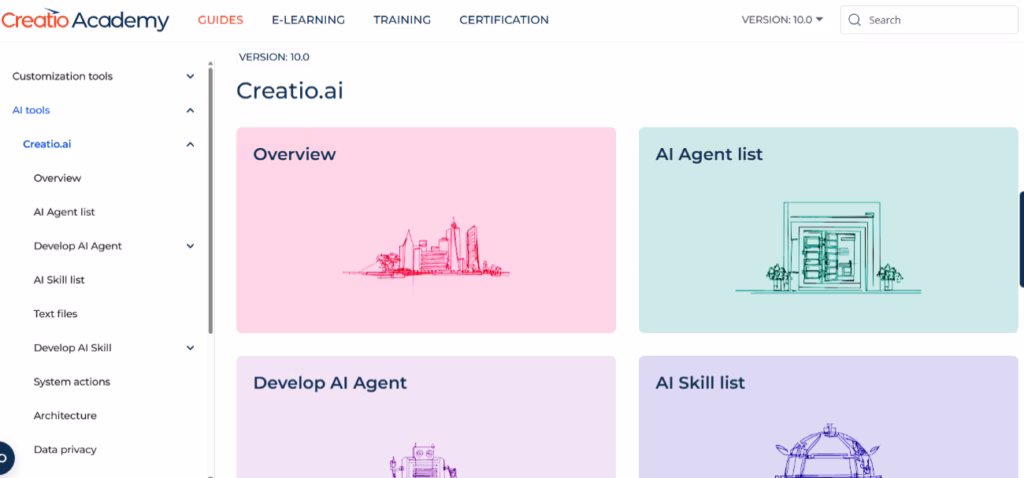Screen dimensions: 1024x478
Task: Collapse the Creatio.ai sidebar chevron
Action: [190, 144]
